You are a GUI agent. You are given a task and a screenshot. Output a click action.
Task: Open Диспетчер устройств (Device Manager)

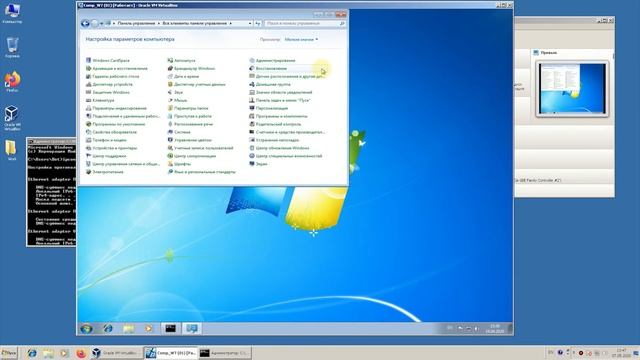[x=109, y=84]
